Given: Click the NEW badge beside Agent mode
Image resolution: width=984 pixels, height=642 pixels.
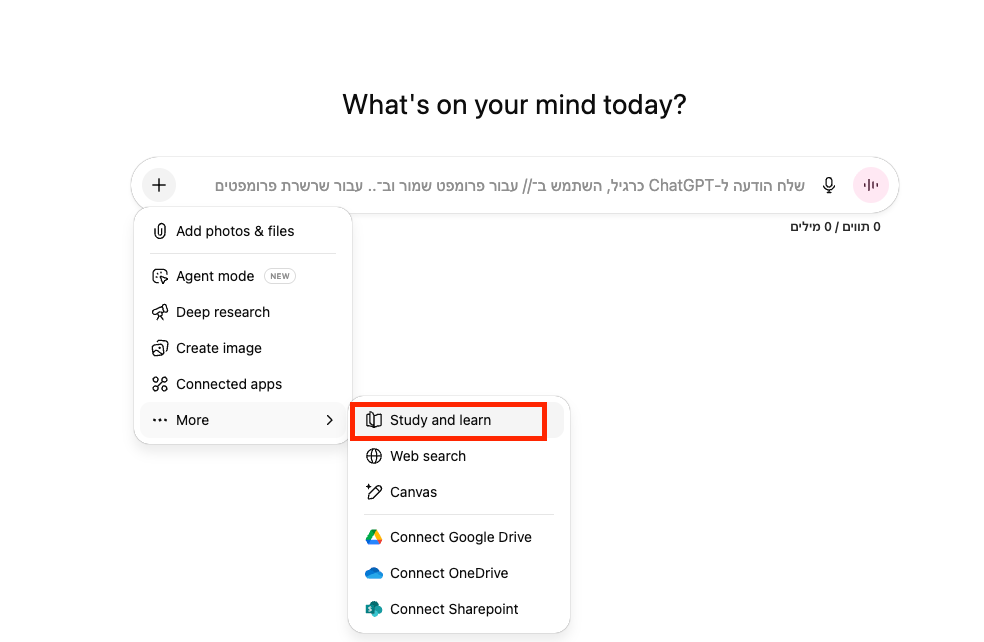Looking at the screenshot, I should click(280, 276).
